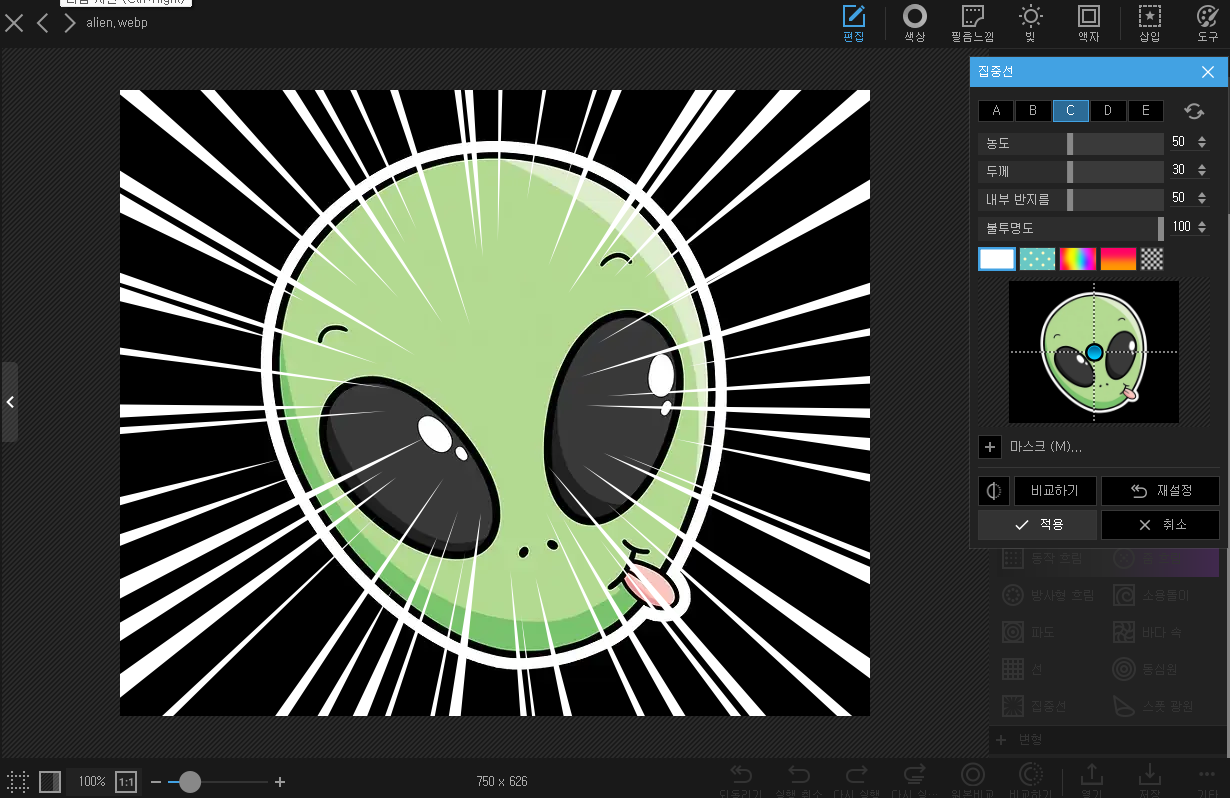Apply effect with 적용 button
The width and height of the screenshot is (1230, 798).
(1037, 525)
